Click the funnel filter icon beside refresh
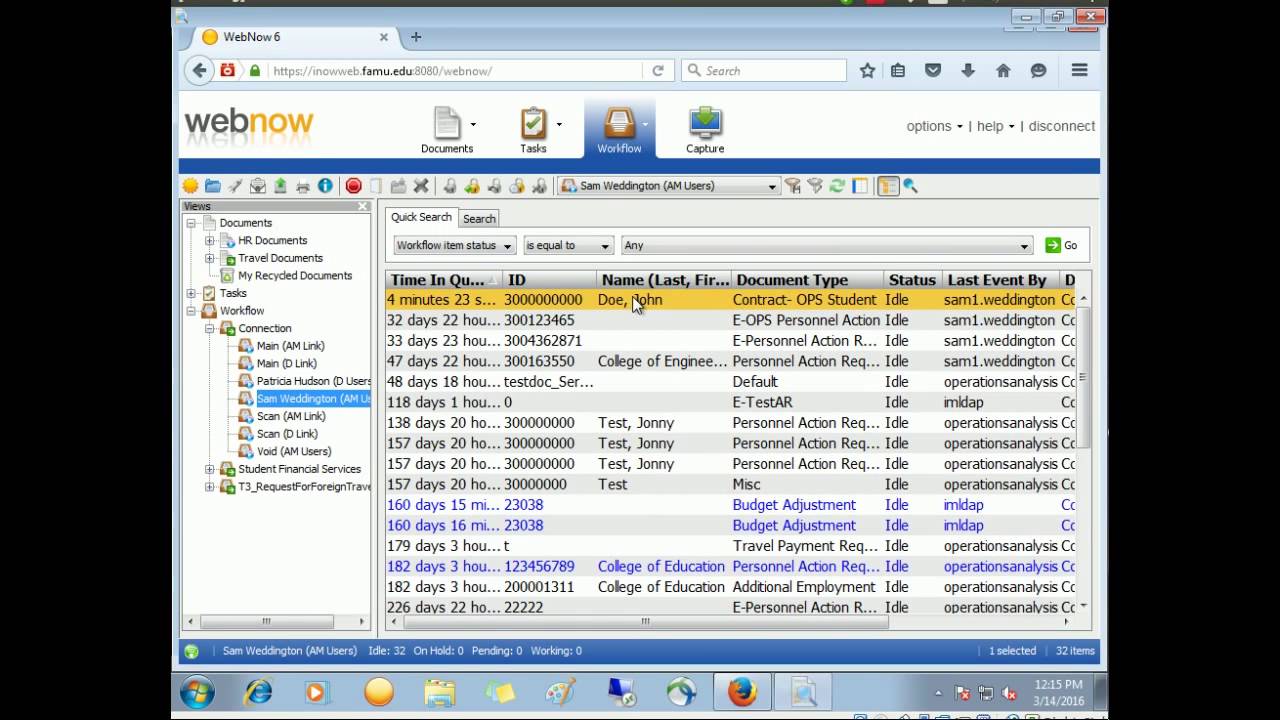Screen dimensions: 1280x720 (x=815, y=186)
